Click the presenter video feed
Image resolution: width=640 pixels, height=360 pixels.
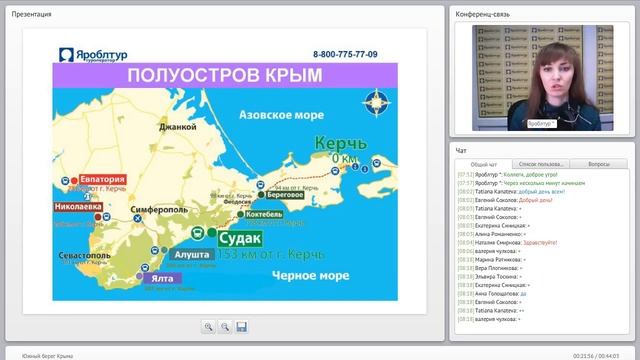[x=542, y=78]
